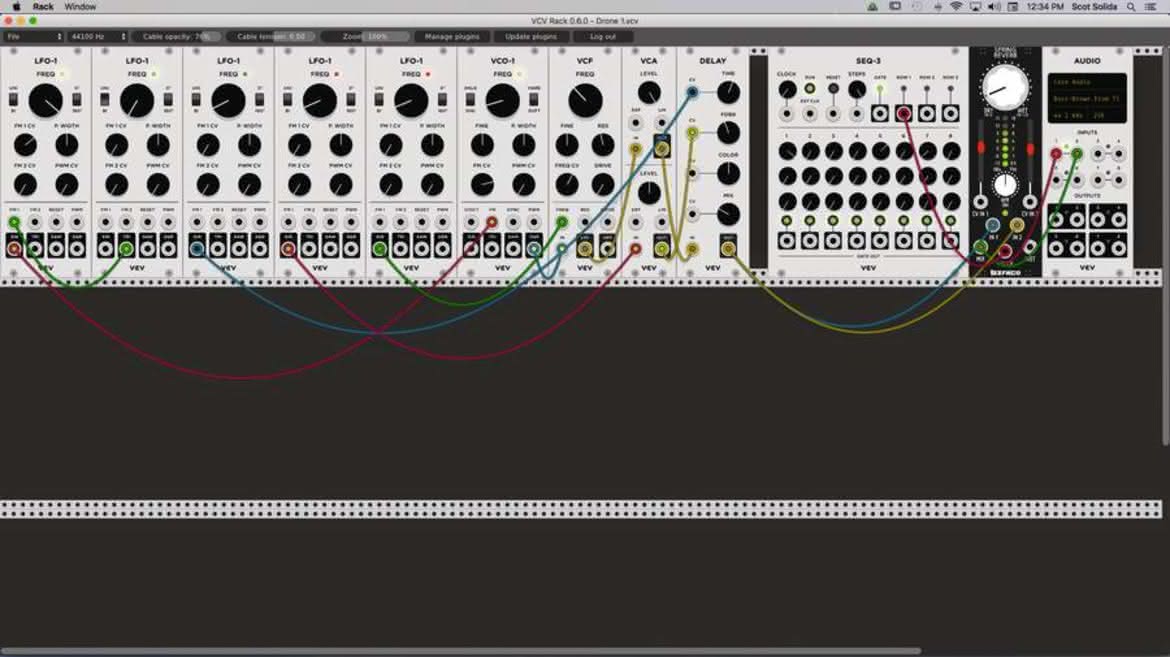
Task: Click the lower VCA channel IN jack
Action: 636,249
